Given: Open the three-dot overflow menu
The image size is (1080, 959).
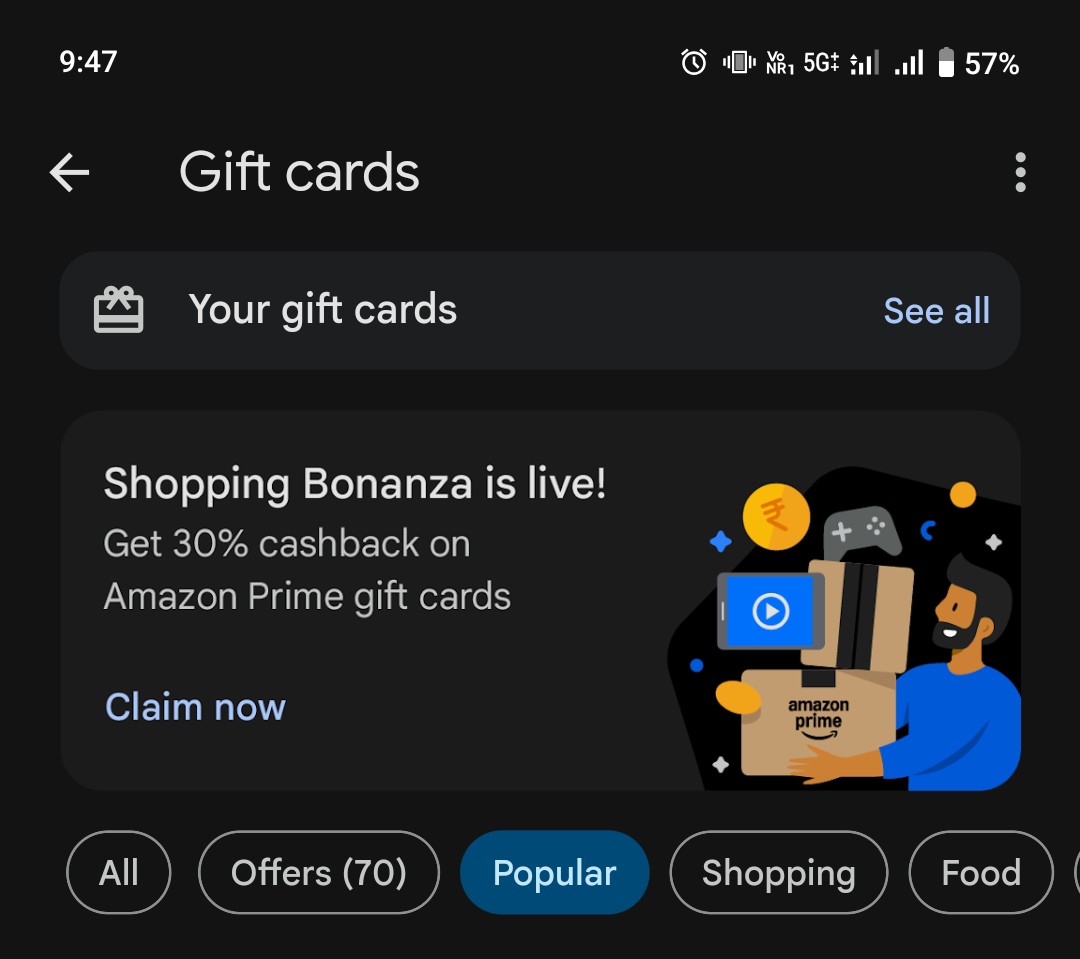Looking at the screenshot, I should tap(1020, 172).
